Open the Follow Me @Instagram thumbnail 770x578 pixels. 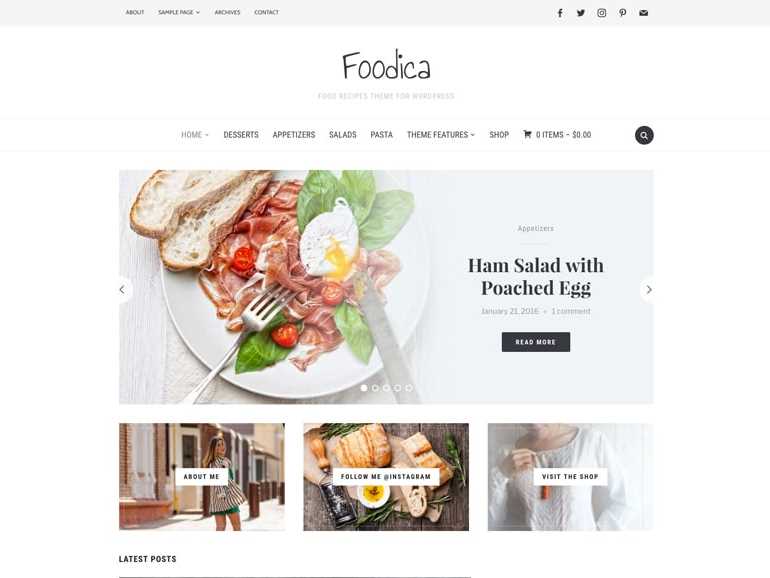click(x=386, y=477)
